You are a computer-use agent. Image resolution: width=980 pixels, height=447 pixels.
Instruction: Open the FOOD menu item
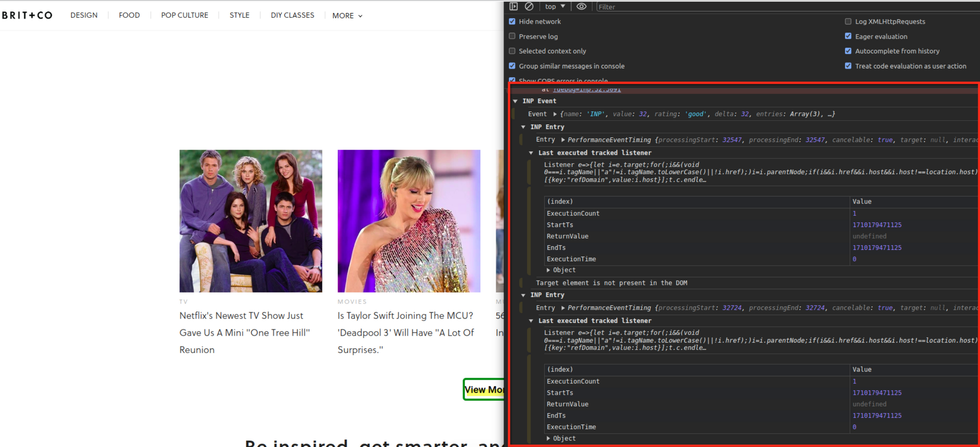pos(129,16)
